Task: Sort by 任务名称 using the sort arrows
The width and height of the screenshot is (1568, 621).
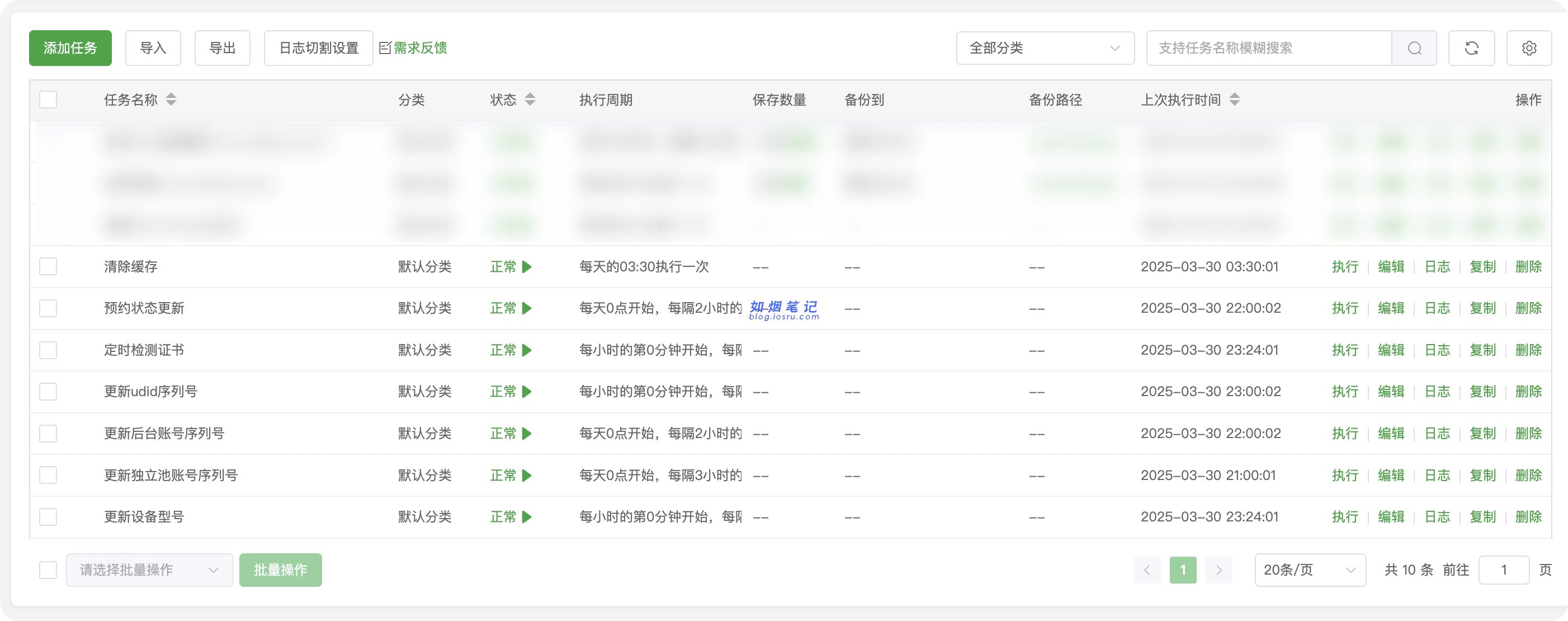Action: [171, 99]
